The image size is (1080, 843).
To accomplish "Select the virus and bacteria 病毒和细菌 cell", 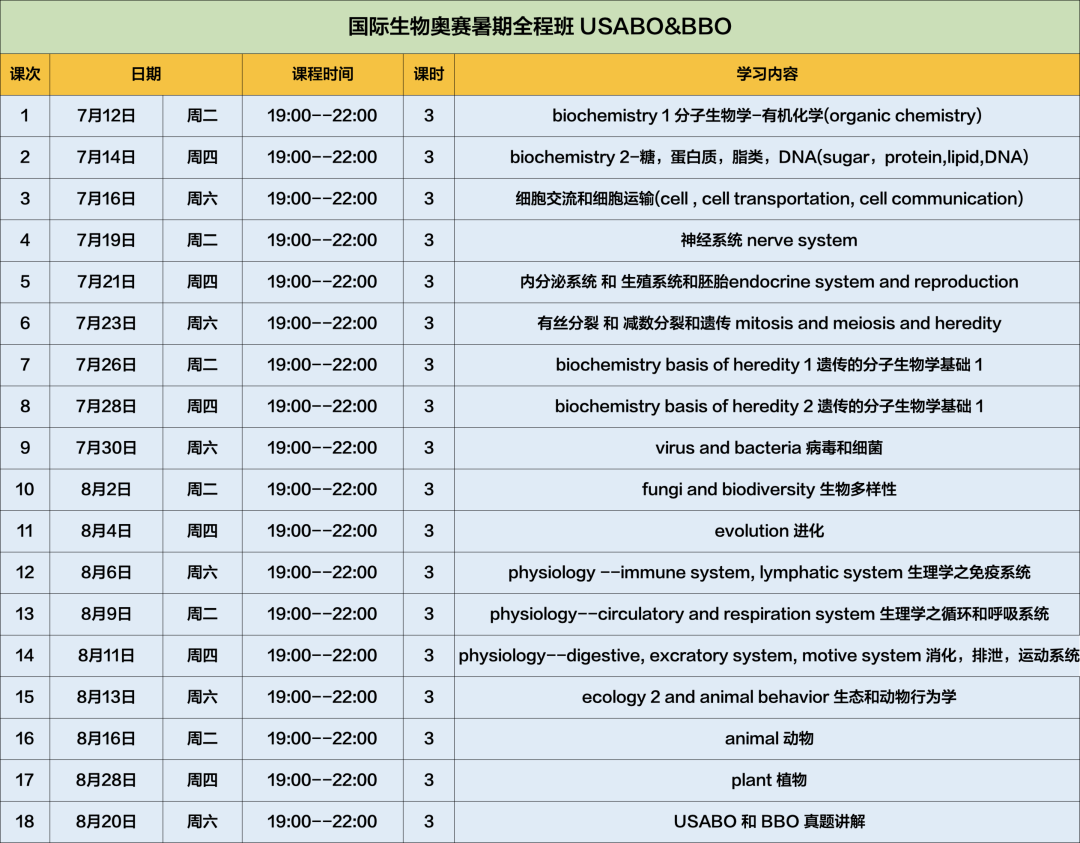I will click(767, 448).
